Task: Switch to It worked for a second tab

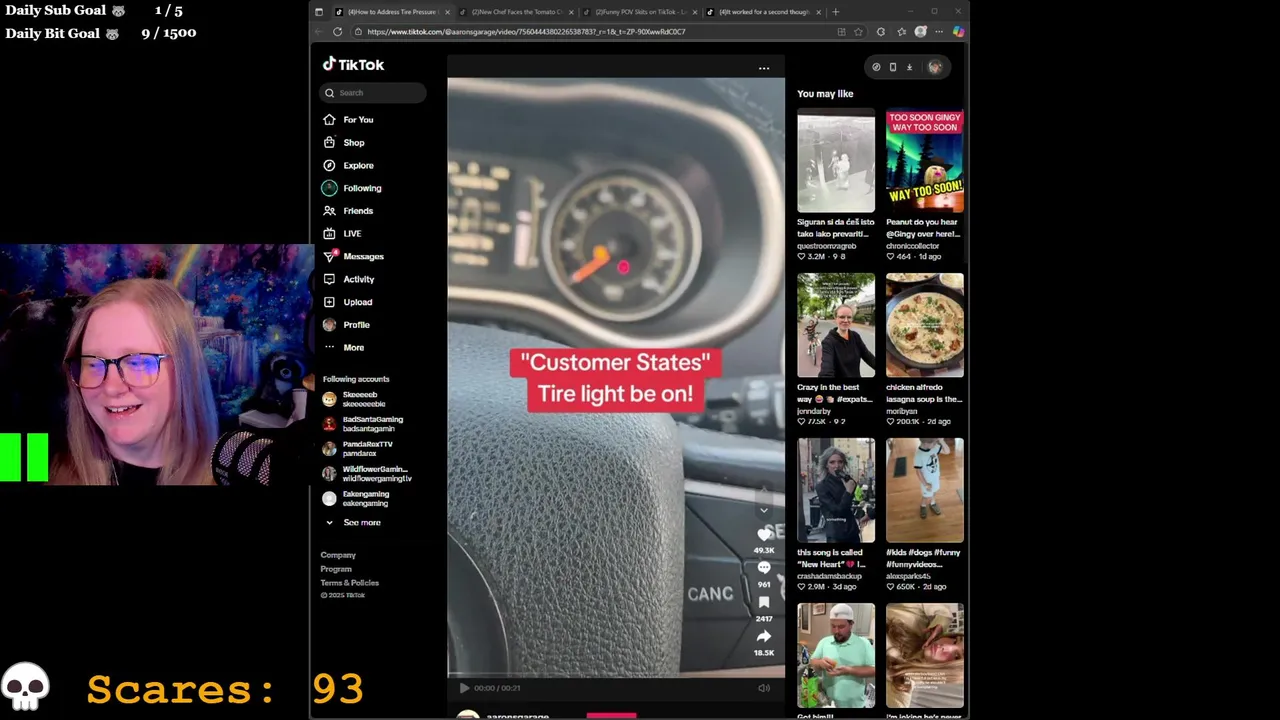Action: (764, 12)
